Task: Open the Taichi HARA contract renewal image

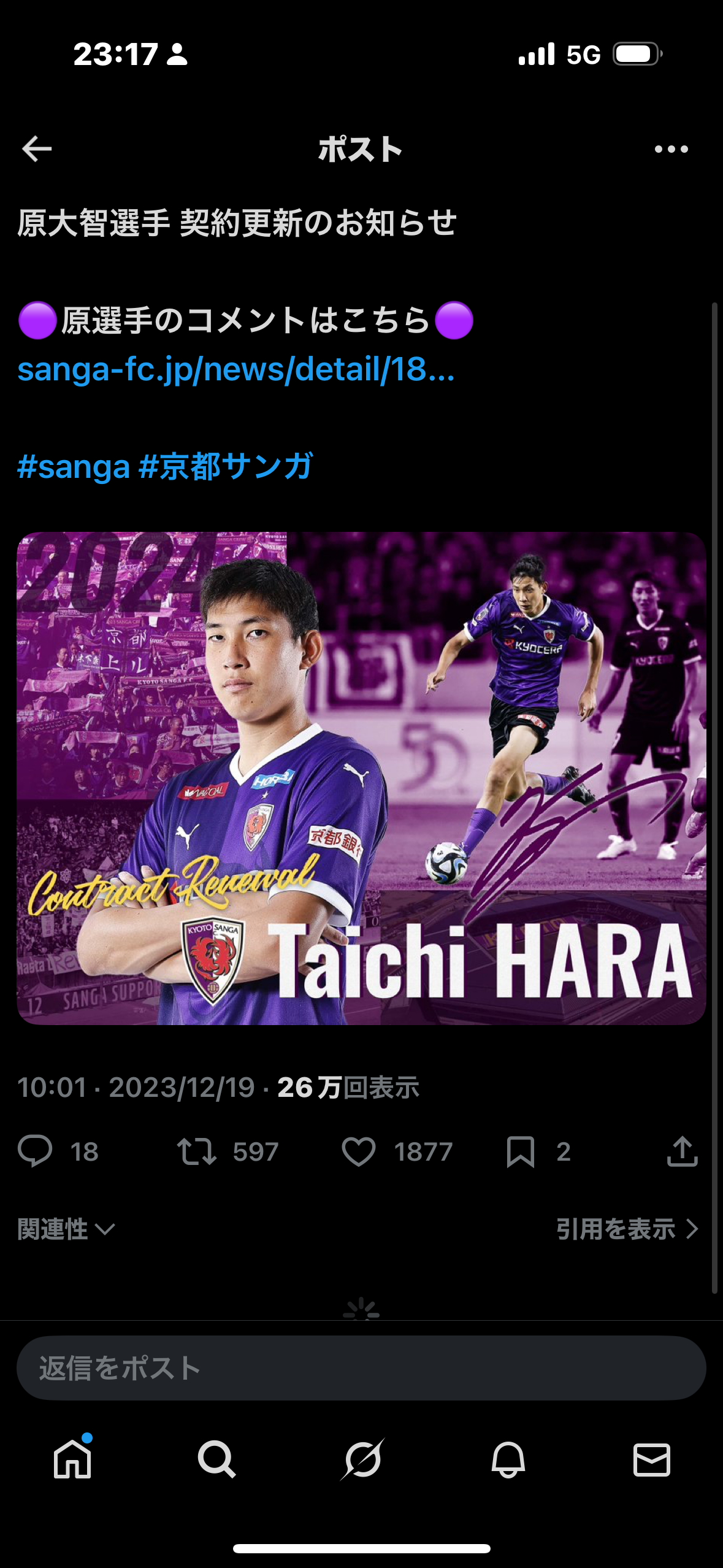Action: [361, 778]
